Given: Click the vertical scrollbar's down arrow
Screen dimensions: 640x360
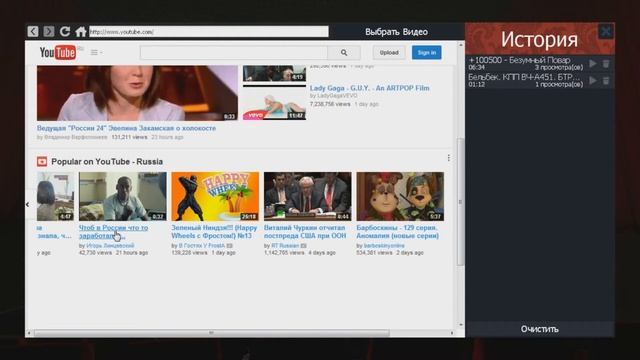Looking at the screenshot, I should [x=460, y=325].
